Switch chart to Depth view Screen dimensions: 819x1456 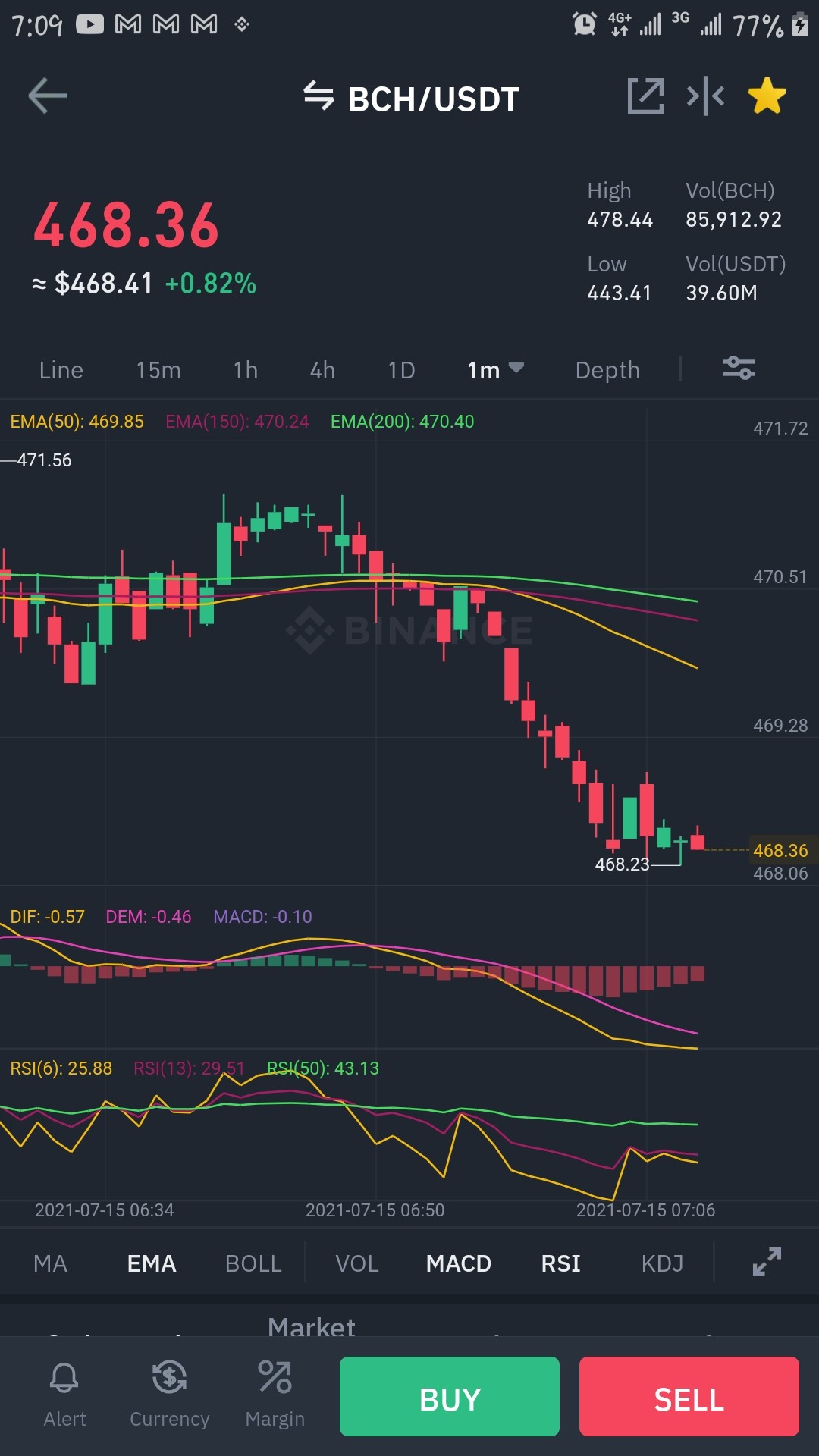[x=607, y=370]
